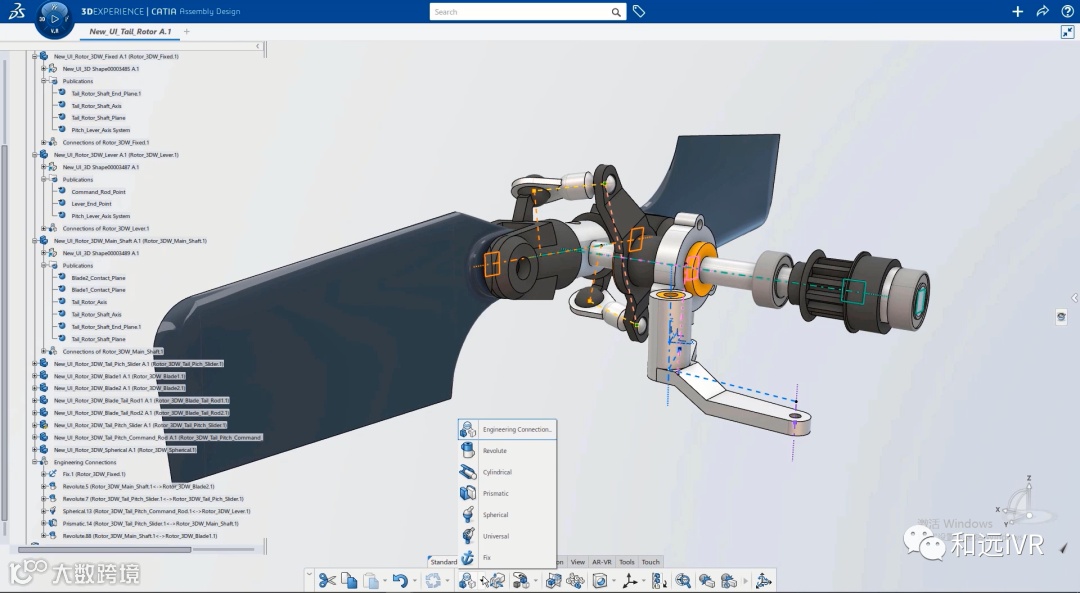
Task: Expand bottom toolbar options chevron at left
Action: click(309, 574)
